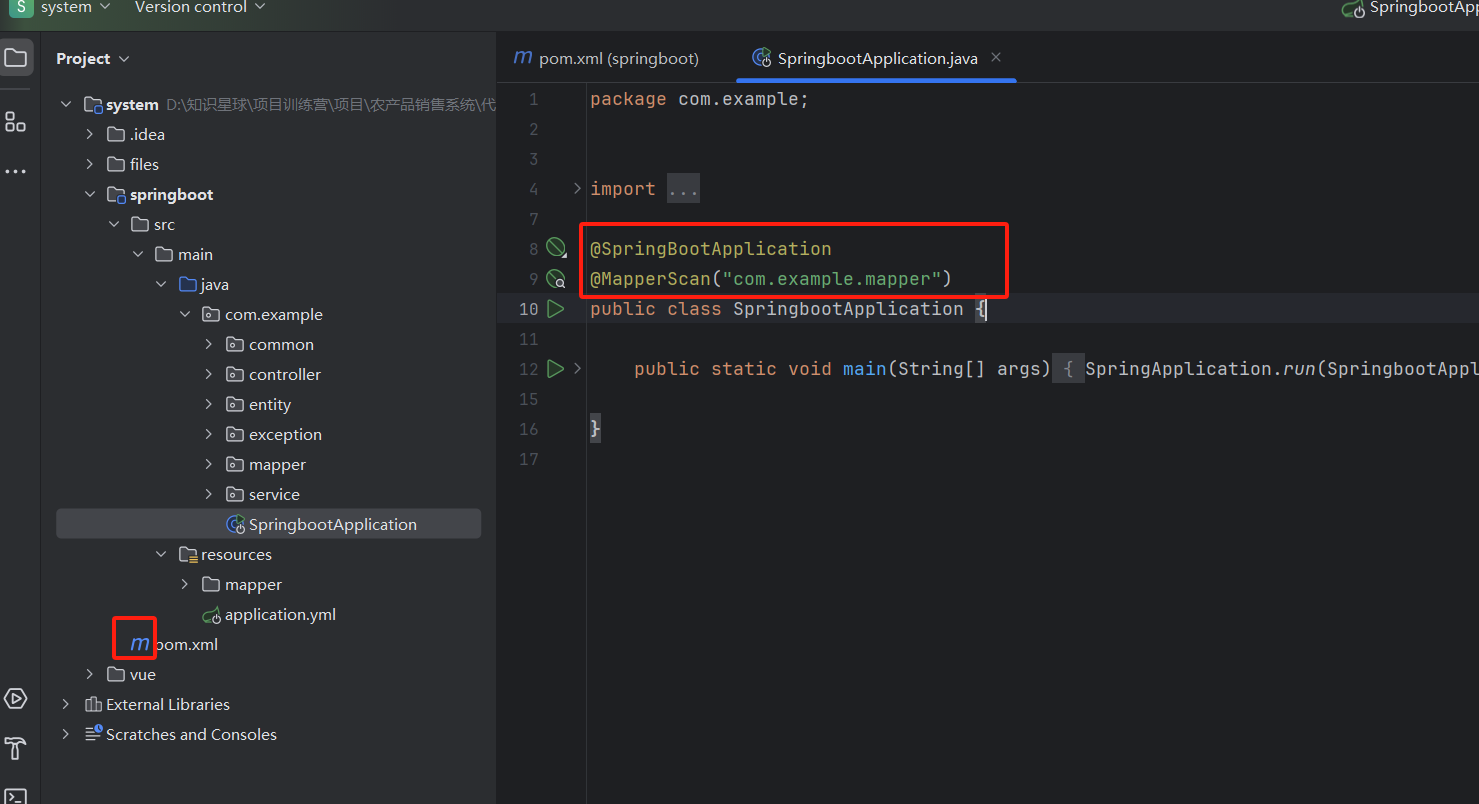Image resolution: width=1479 pixels, height=804 pixels.
Task: Collapse the resources folder
Action: (x=162, y=554)
